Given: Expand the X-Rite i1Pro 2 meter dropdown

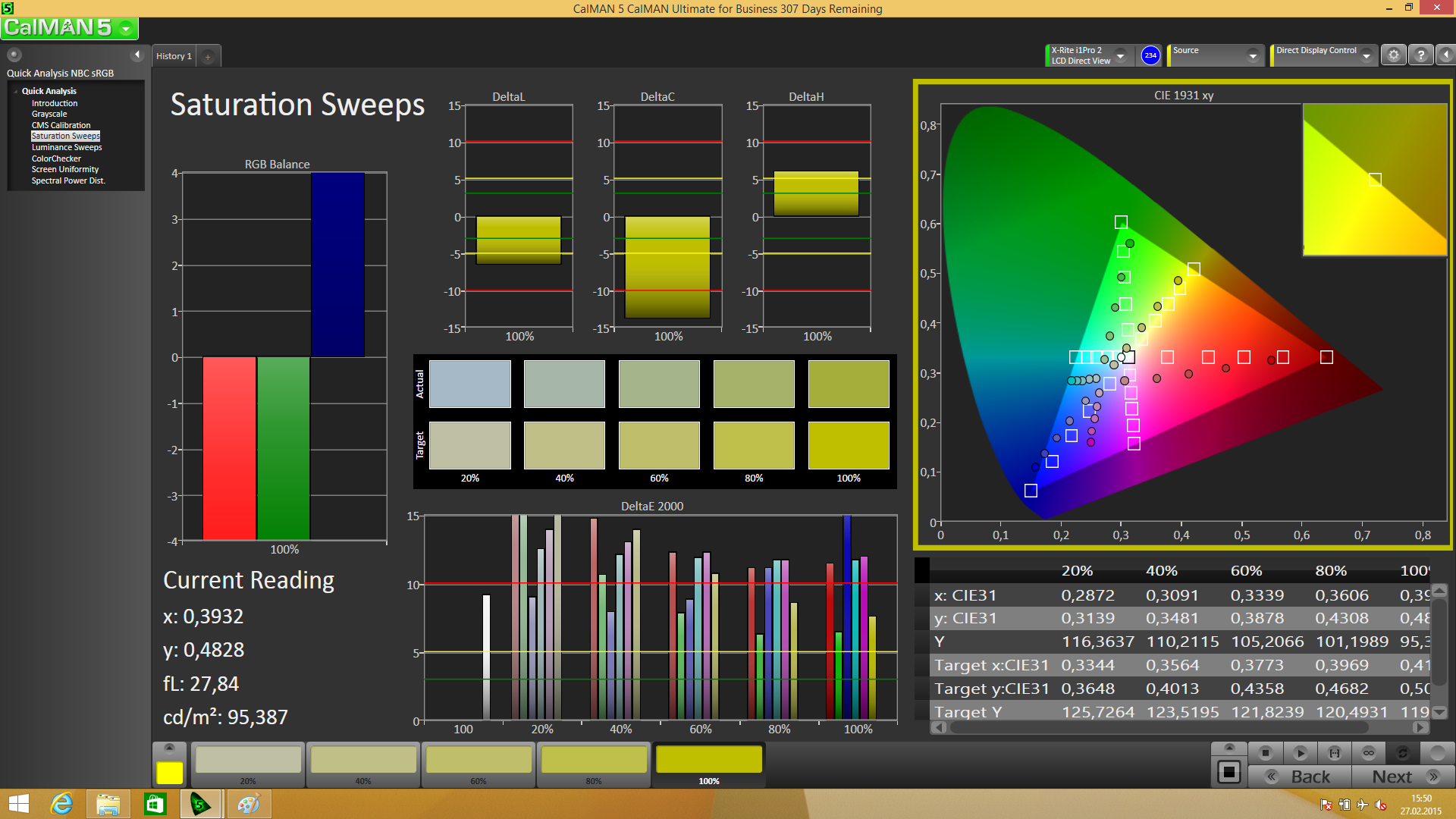Looking at the screenshot, I should tap(1120, 55).
